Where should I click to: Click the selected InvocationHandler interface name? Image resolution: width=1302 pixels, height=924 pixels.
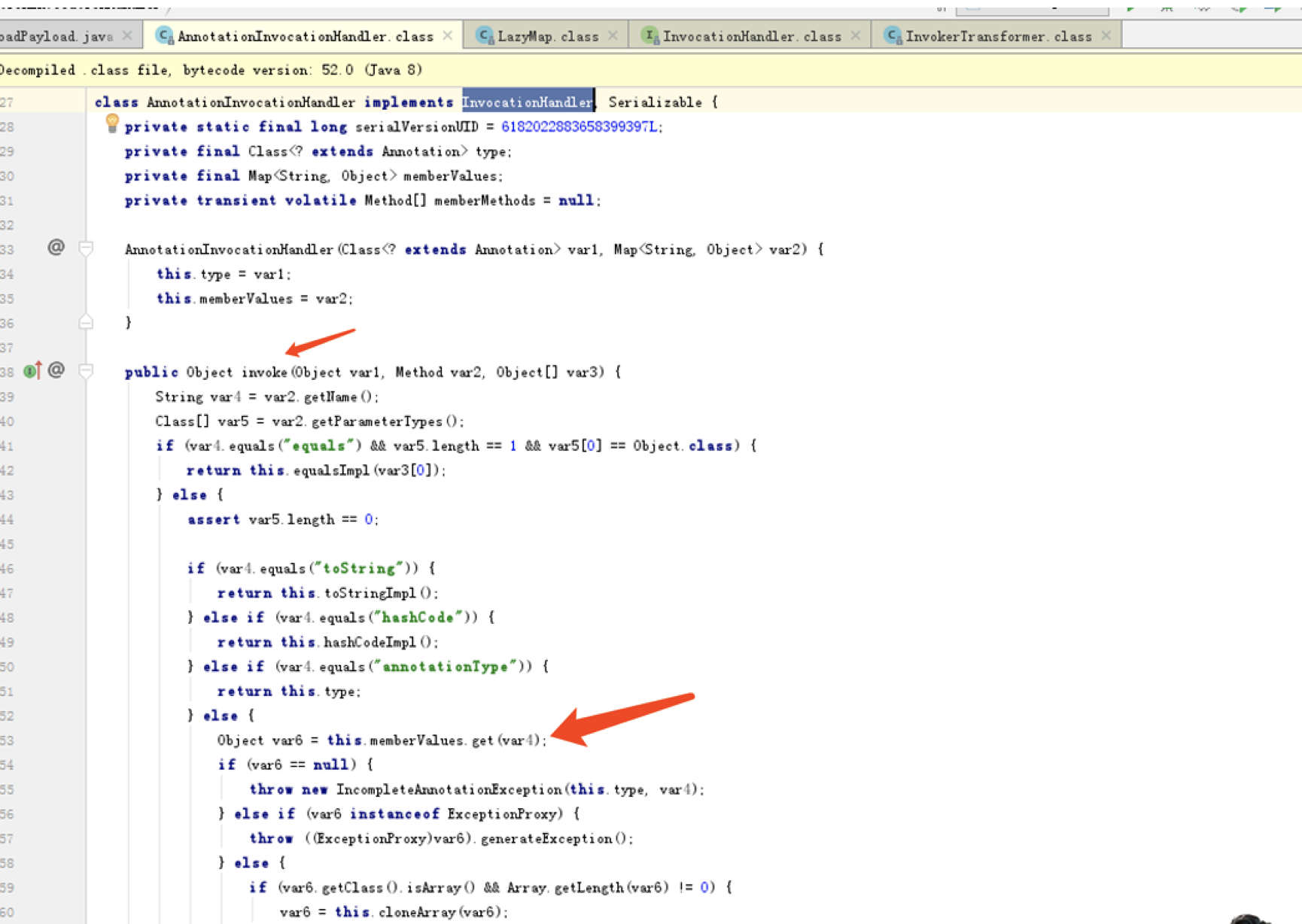point(528,102)
